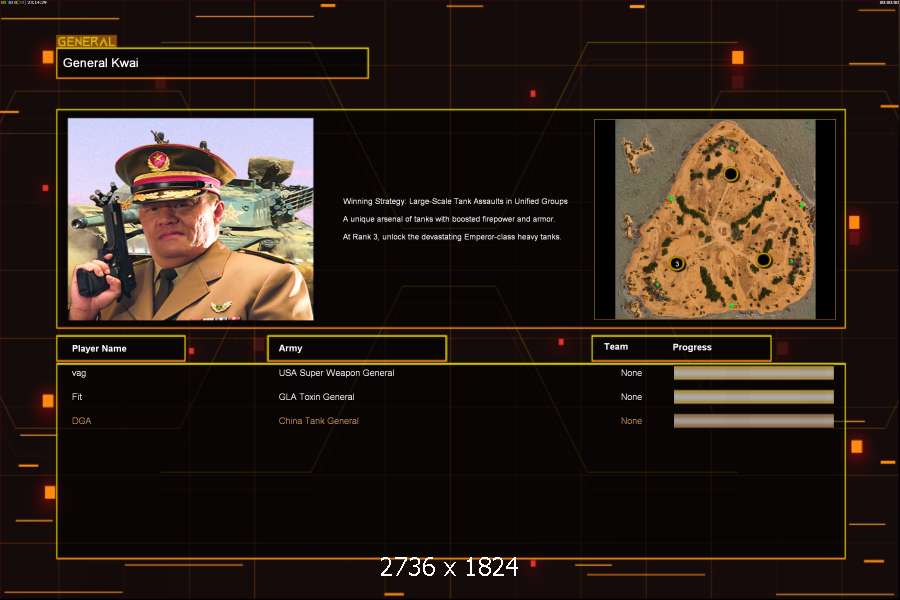Select player name Fit
Screen dimensions: 900x600
[77, 397]
